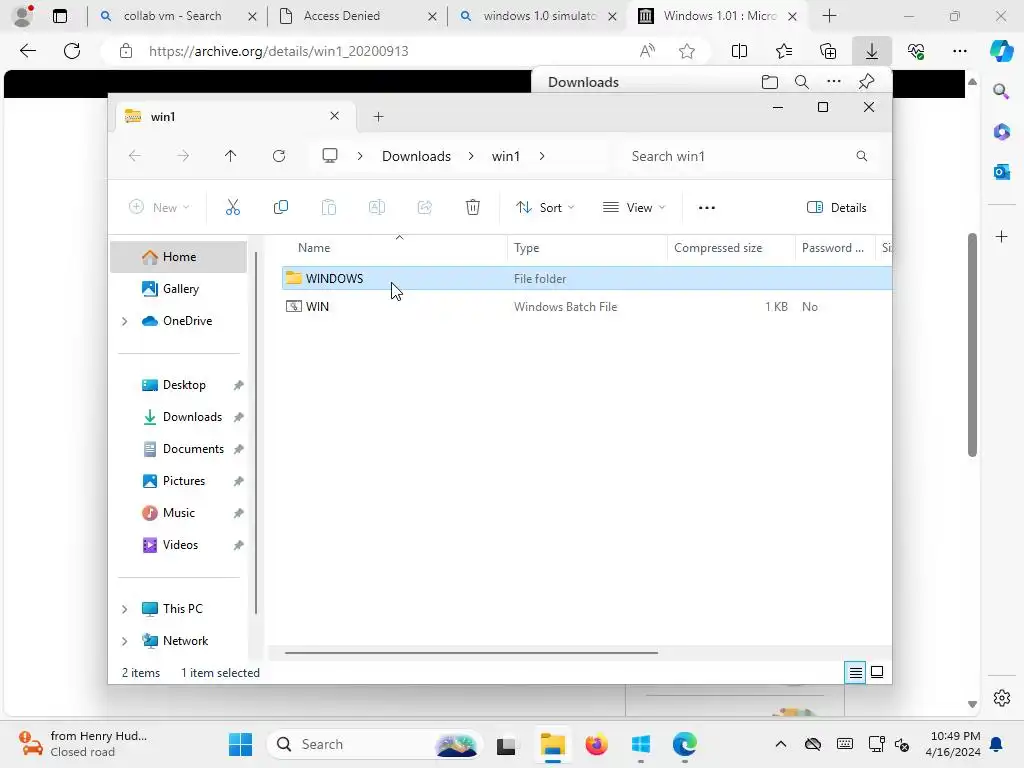Expand chevron after Downloads in breadcrumb
Image resolution: width=1024 pixels, height=768 pixels.
click(x=471, y=156)
